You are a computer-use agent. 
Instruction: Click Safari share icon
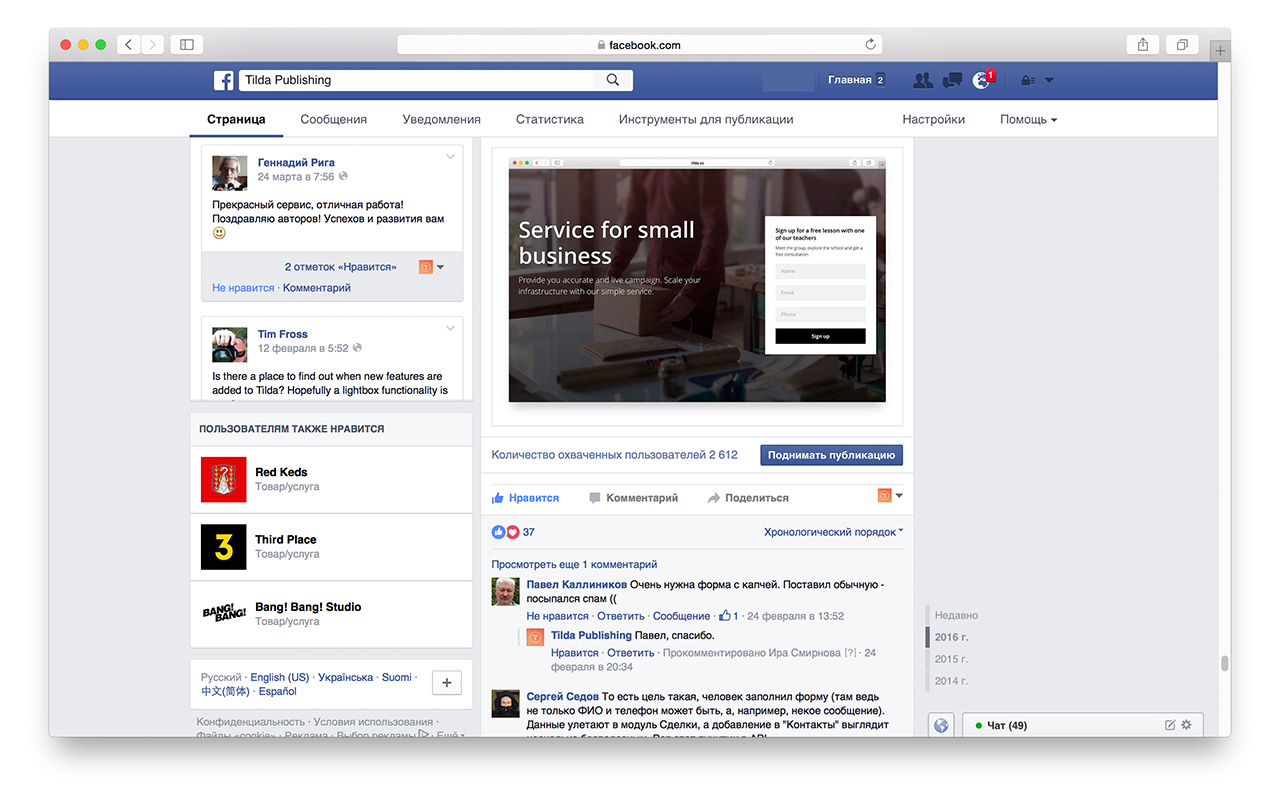click(x=1142, y=44)
